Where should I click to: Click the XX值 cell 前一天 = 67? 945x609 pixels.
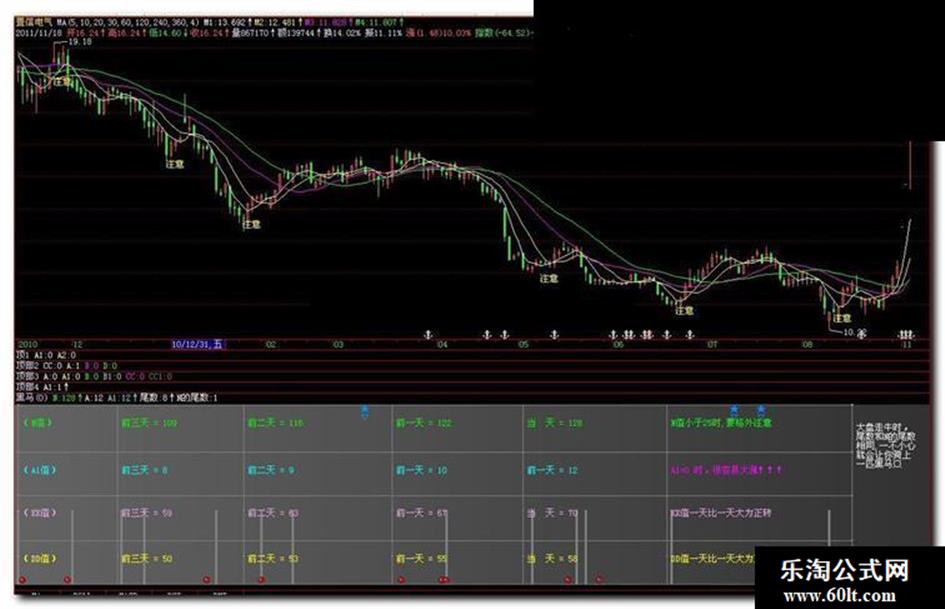(422, 513)
